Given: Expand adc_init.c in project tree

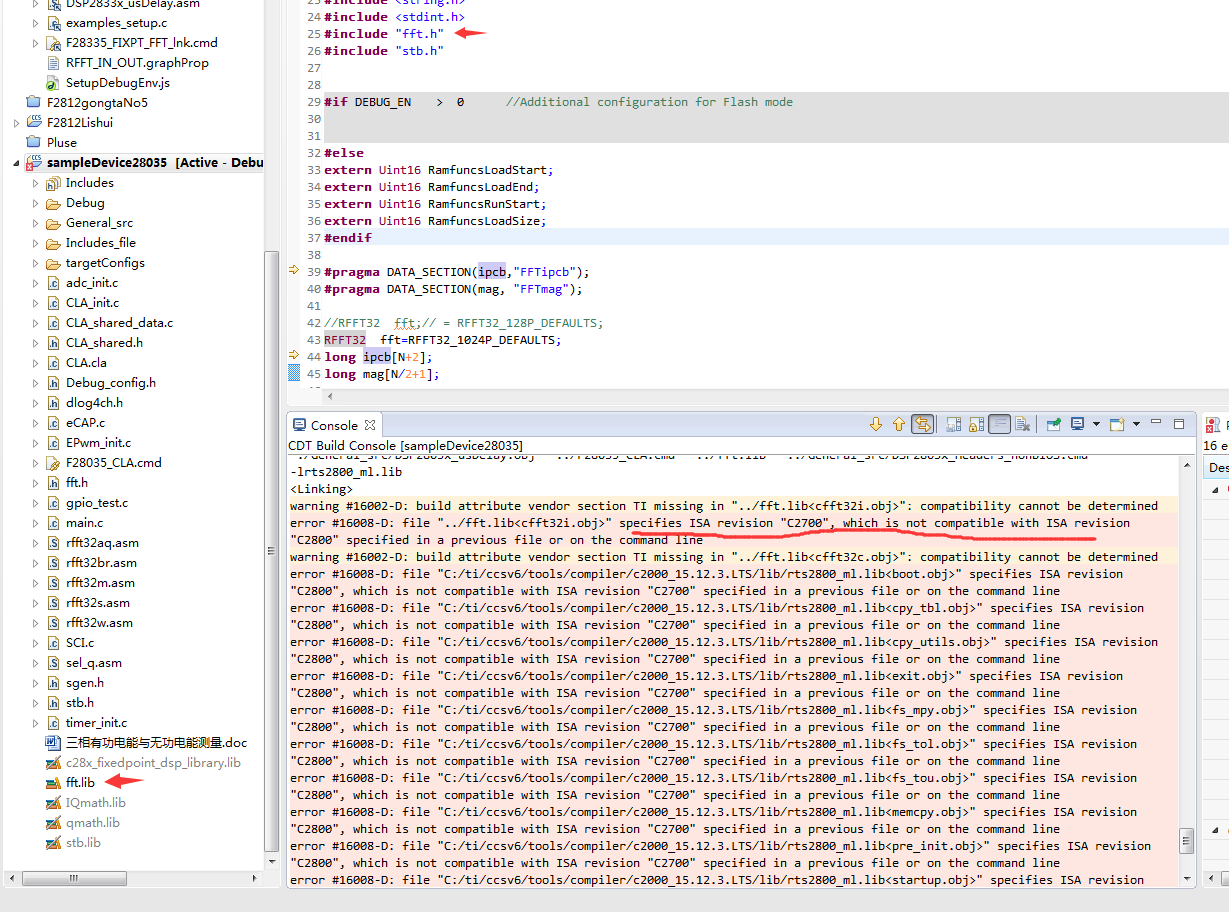Looking at the screenshot, I should coord(36,283).
